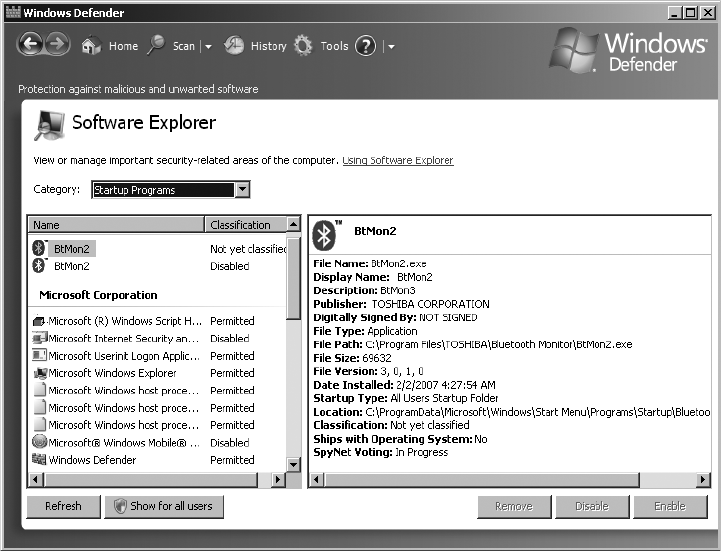The width and height of the screenshot is (721, 551).
Task: Select Microsoft (R) Windows Script H... entry
Action: [x=159, y=321]
